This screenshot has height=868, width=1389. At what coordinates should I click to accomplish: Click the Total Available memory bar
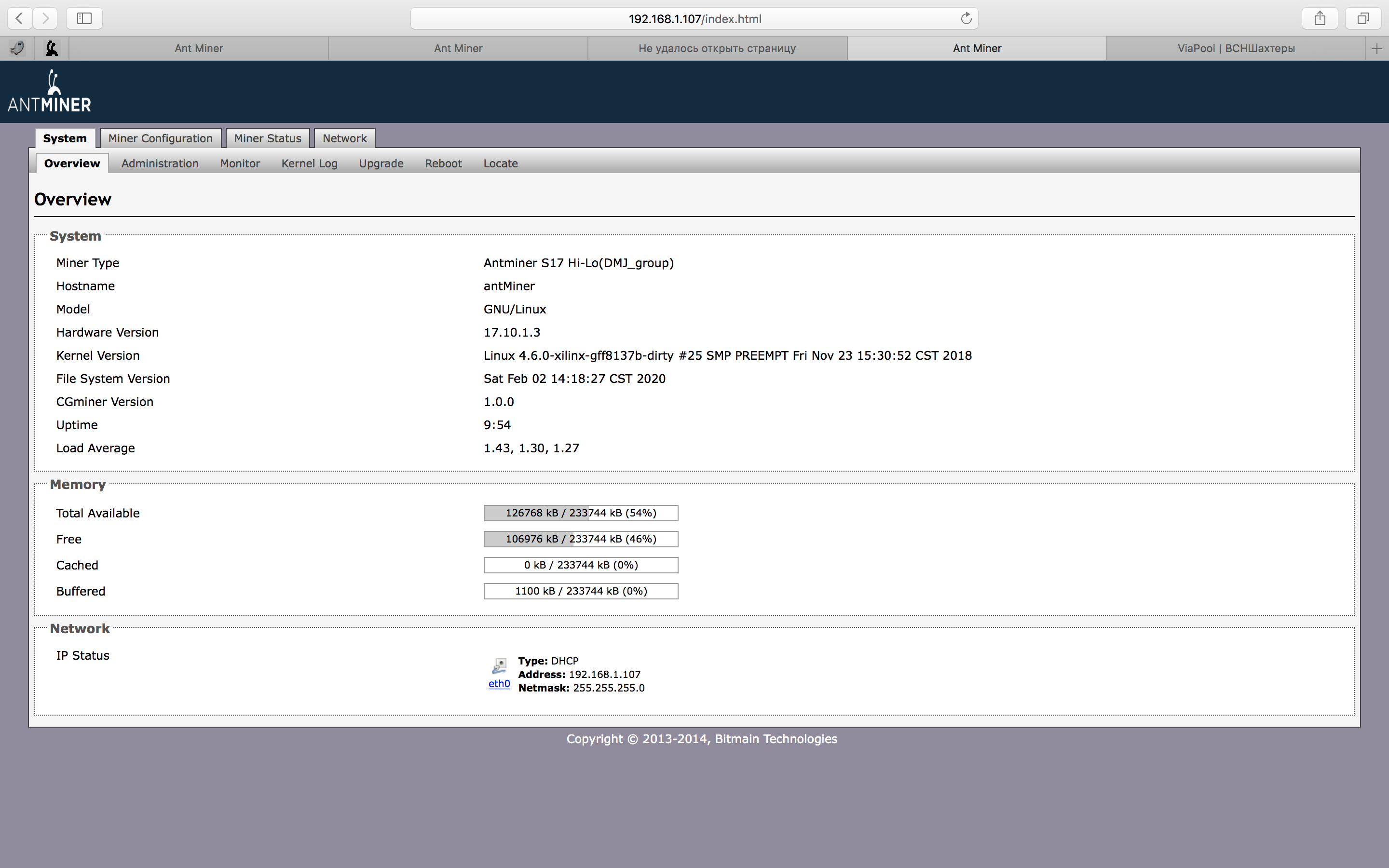(581, 513)
